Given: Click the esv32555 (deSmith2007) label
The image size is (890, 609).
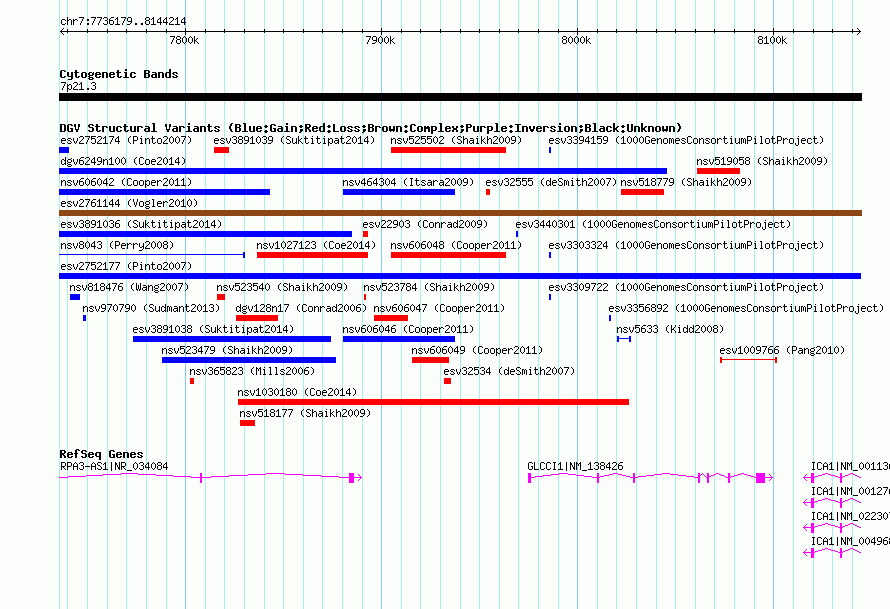Looking at the screenshot, I should 551,182.
